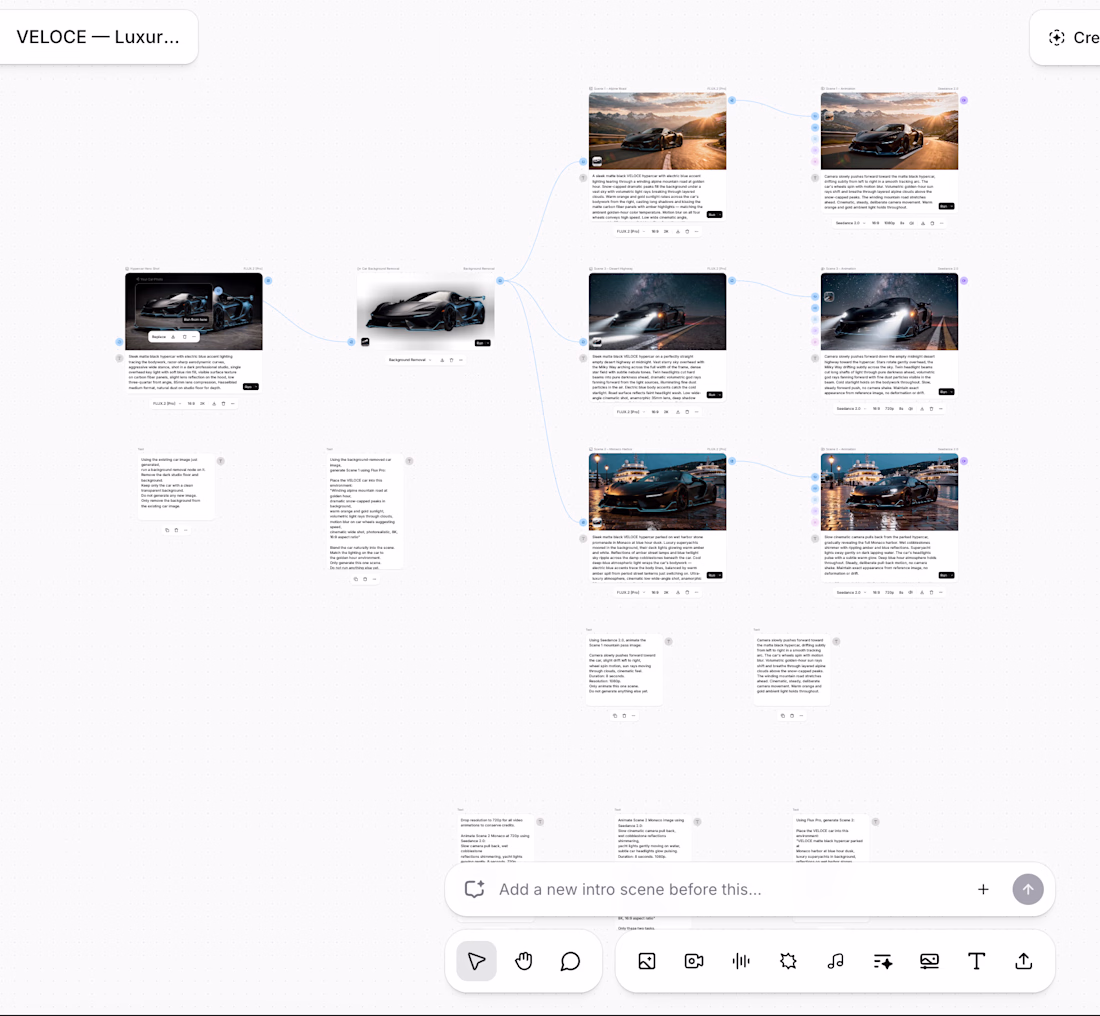Click reference image chip on Background Removal node

pos(365,342)
